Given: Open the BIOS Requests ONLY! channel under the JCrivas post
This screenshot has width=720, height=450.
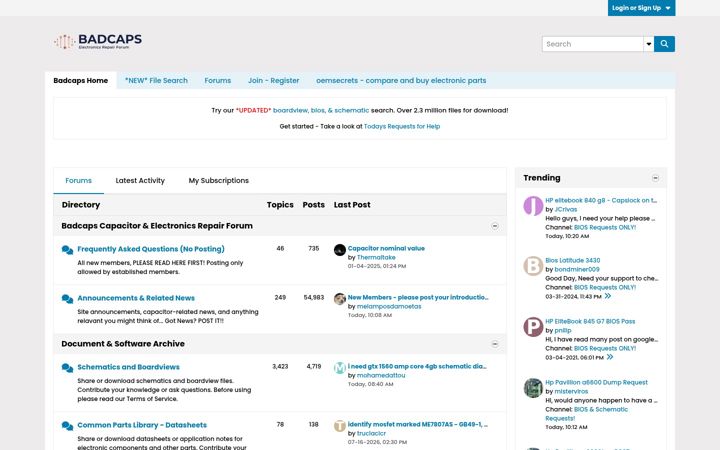Looking at the screenshot, I should coord(605,227).
